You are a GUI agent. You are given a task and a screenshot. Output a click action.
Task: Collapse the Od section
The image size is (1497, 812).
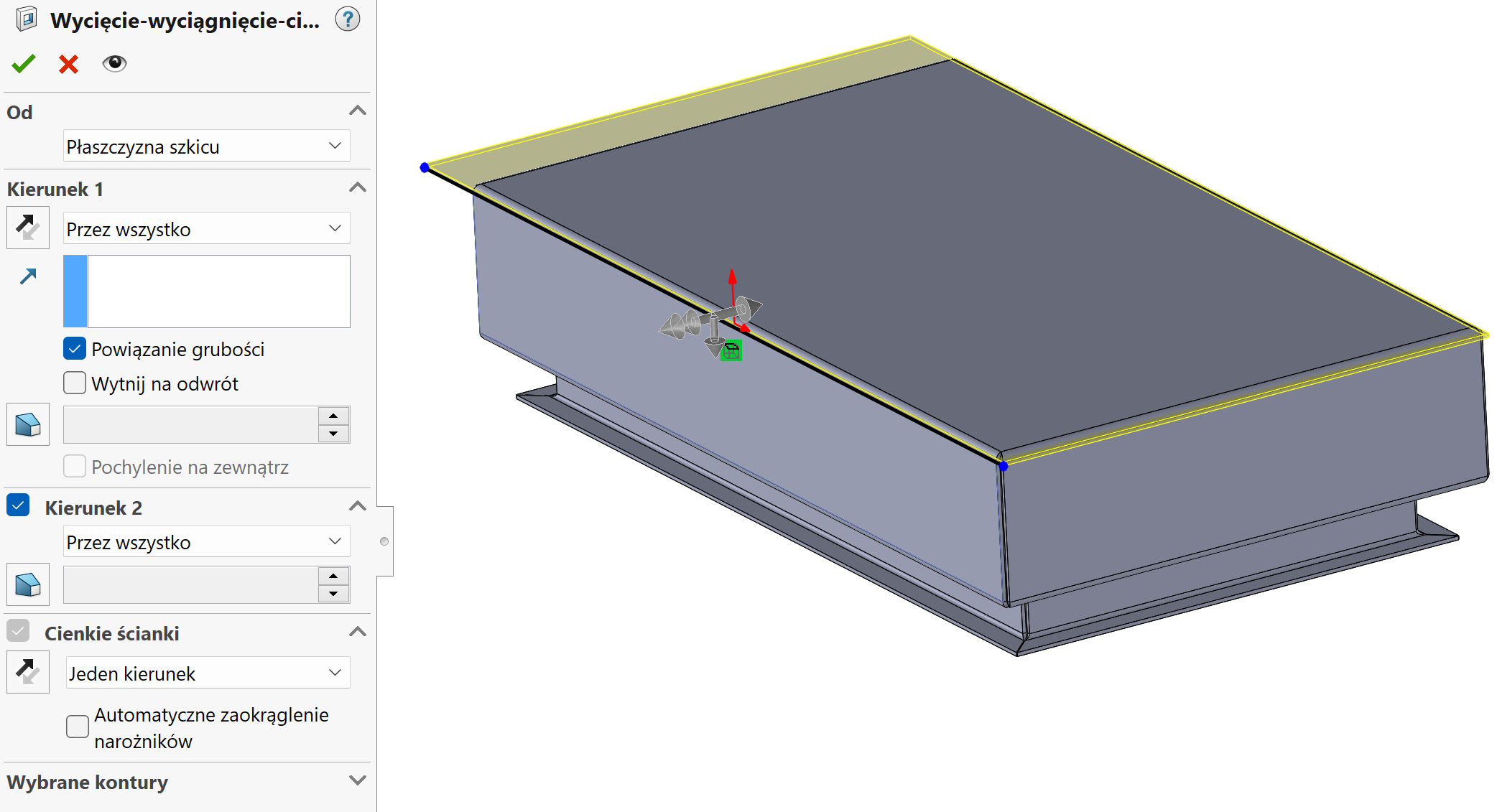(357, 111)
